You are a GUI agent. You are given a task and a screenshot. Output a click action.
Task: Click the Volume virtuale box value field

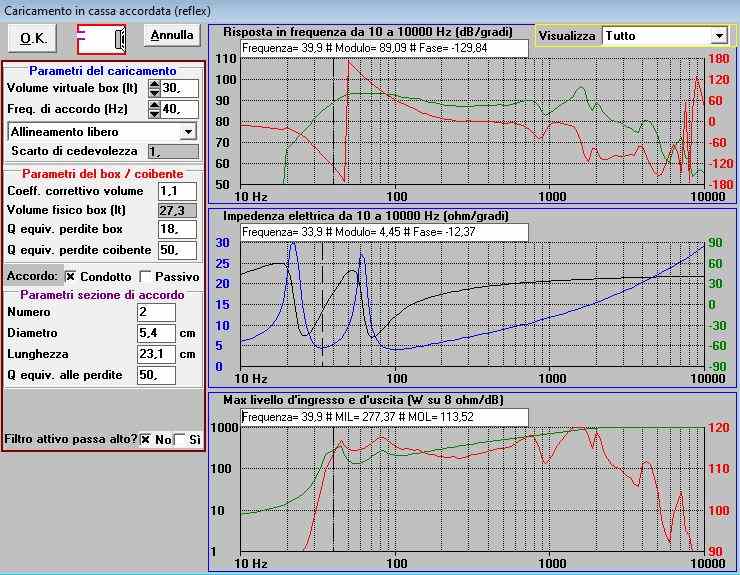pyautogui.click(x=179, y=88)
